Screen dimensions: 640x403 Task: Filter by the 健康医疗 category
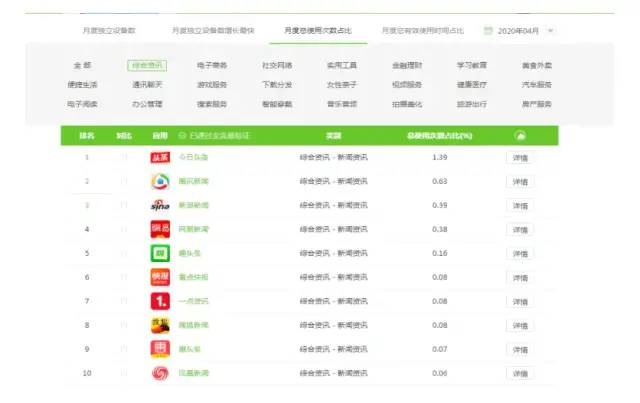click(471, 85)
